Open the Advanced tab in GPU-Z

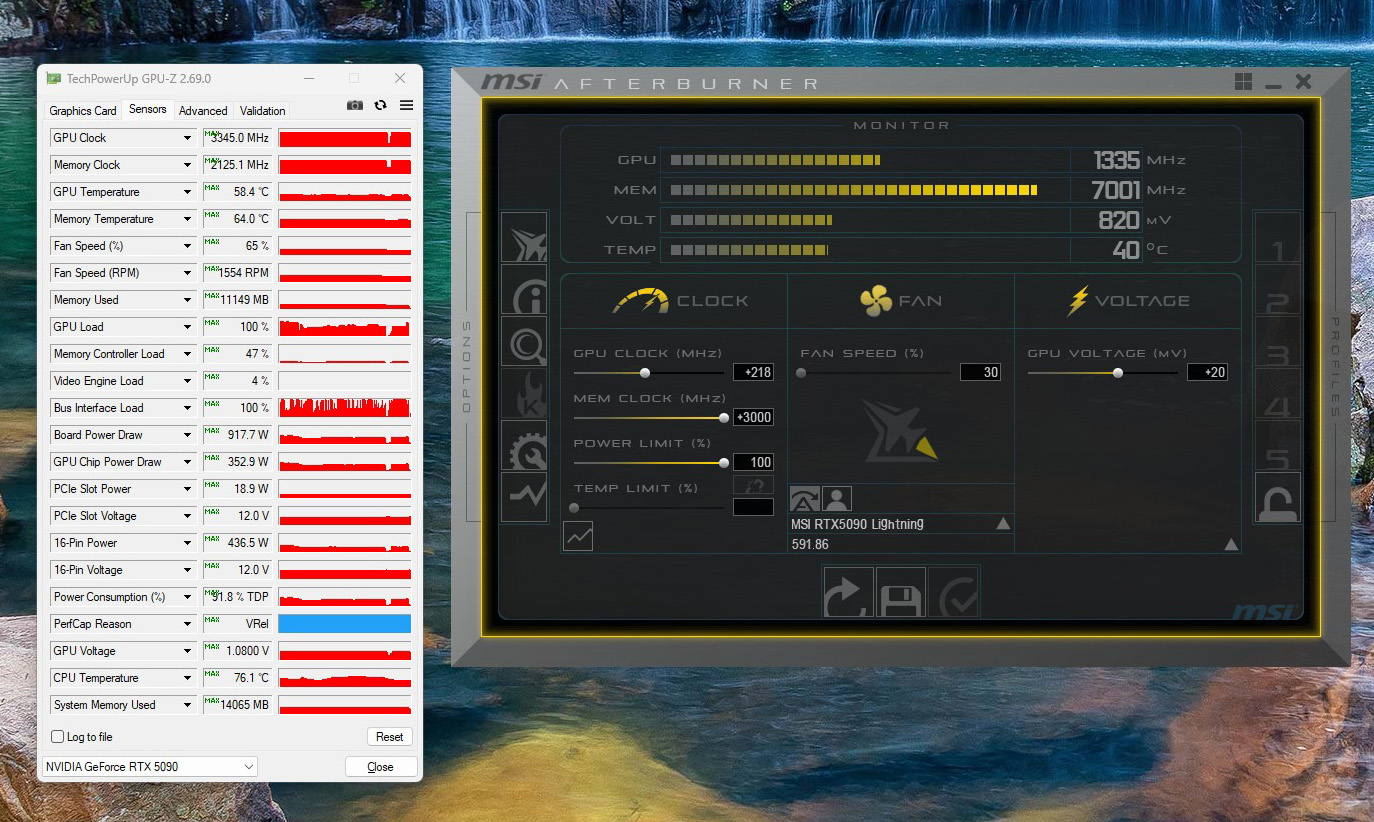pyautogui.click(x=203, y=111)
